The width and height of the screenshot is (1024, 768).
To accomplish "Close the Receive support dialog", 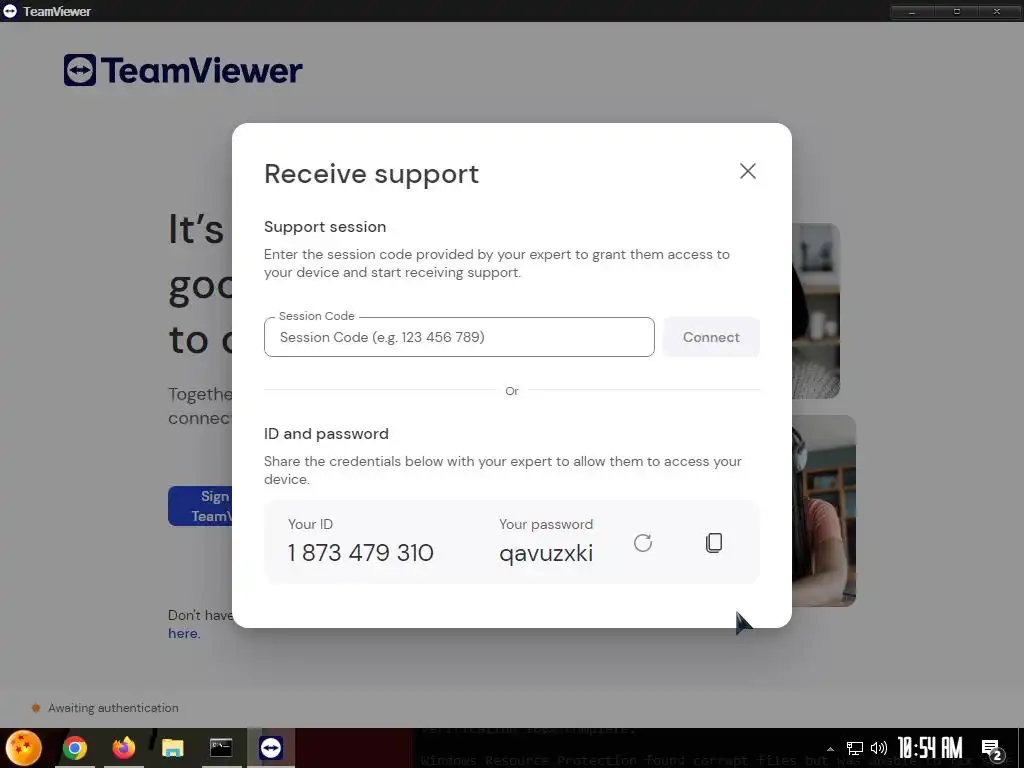I will [748, 171].
